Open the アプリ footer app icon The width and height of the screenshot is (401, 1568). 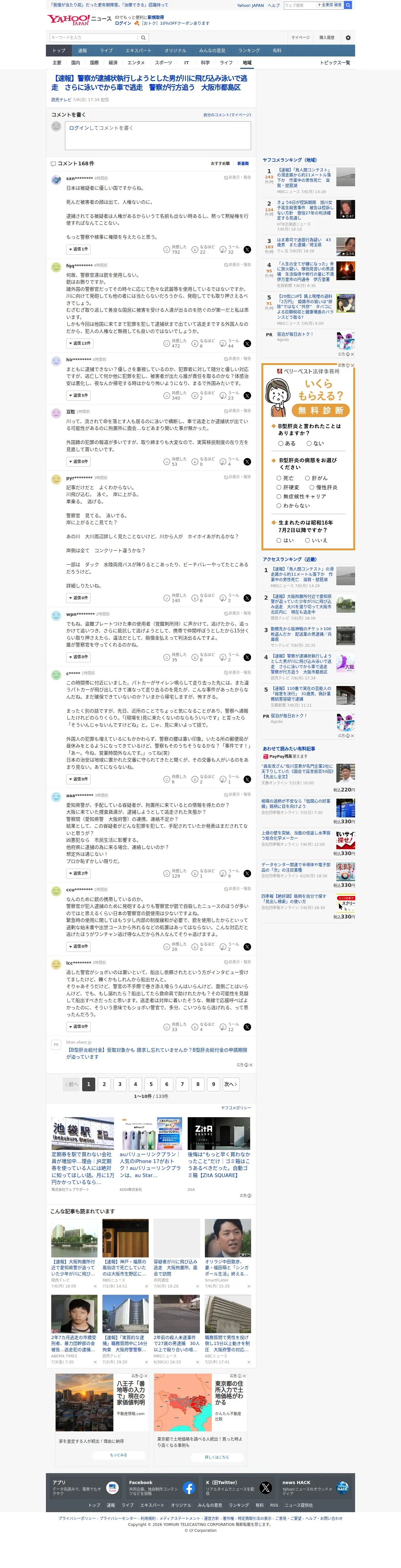pyautogui.click(x=112, y=1488)
